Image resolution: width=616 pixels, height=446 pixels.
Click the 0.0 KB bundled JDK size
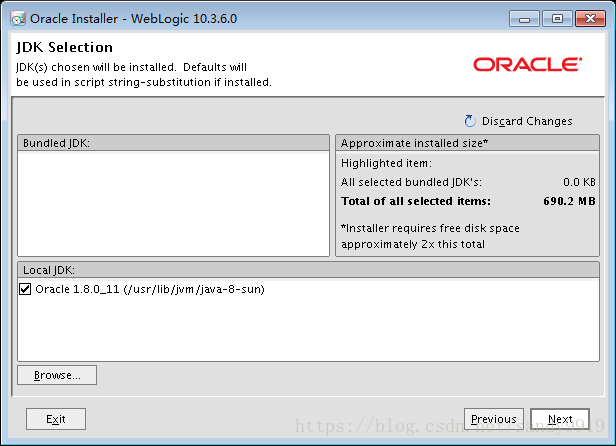579,182
